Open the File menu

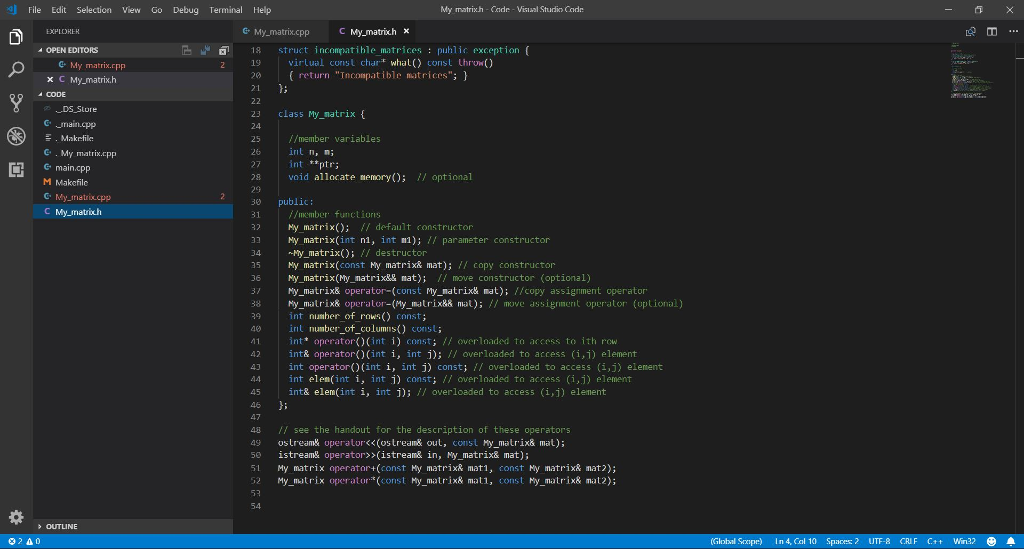pyautogui.click(x=35, y=10)
